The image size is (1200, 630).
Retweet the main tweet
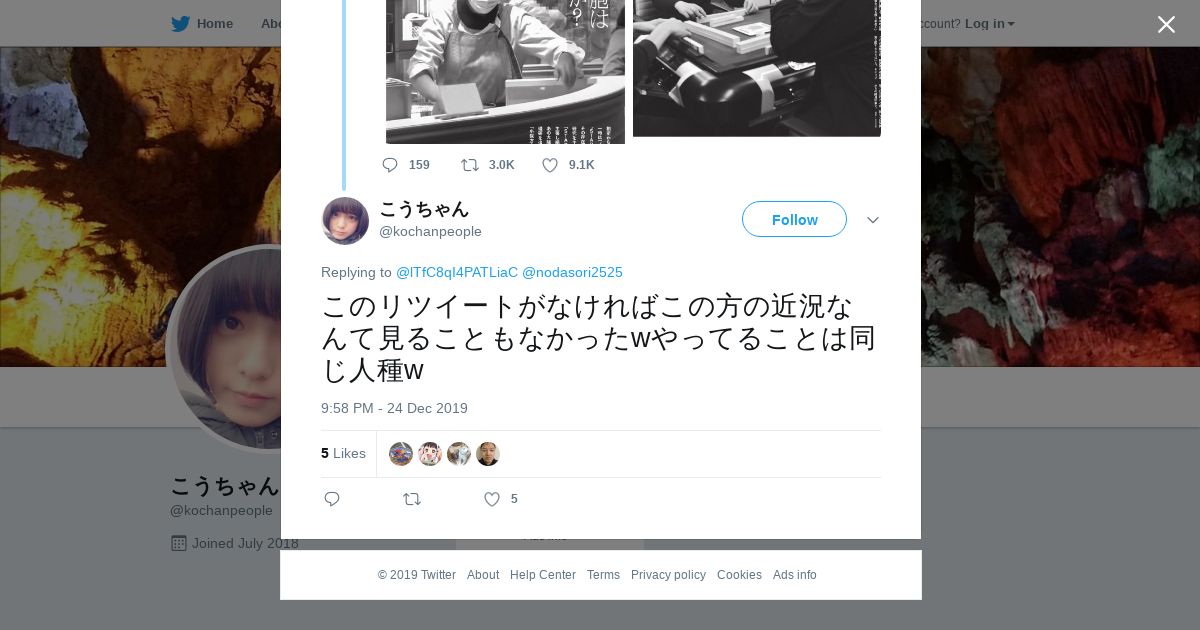pyautogui.click(x=412, y=499)
